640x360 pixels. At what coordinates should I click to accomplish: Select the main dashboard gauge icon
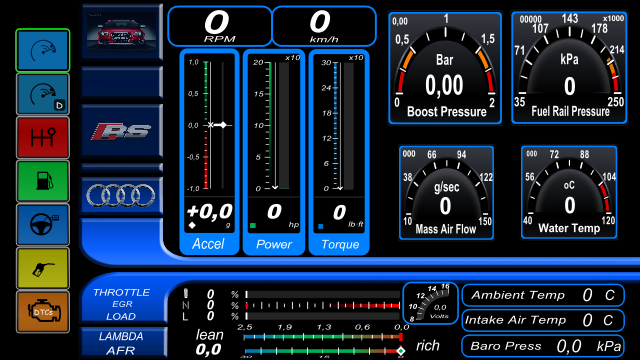click(x=43, y=51)
